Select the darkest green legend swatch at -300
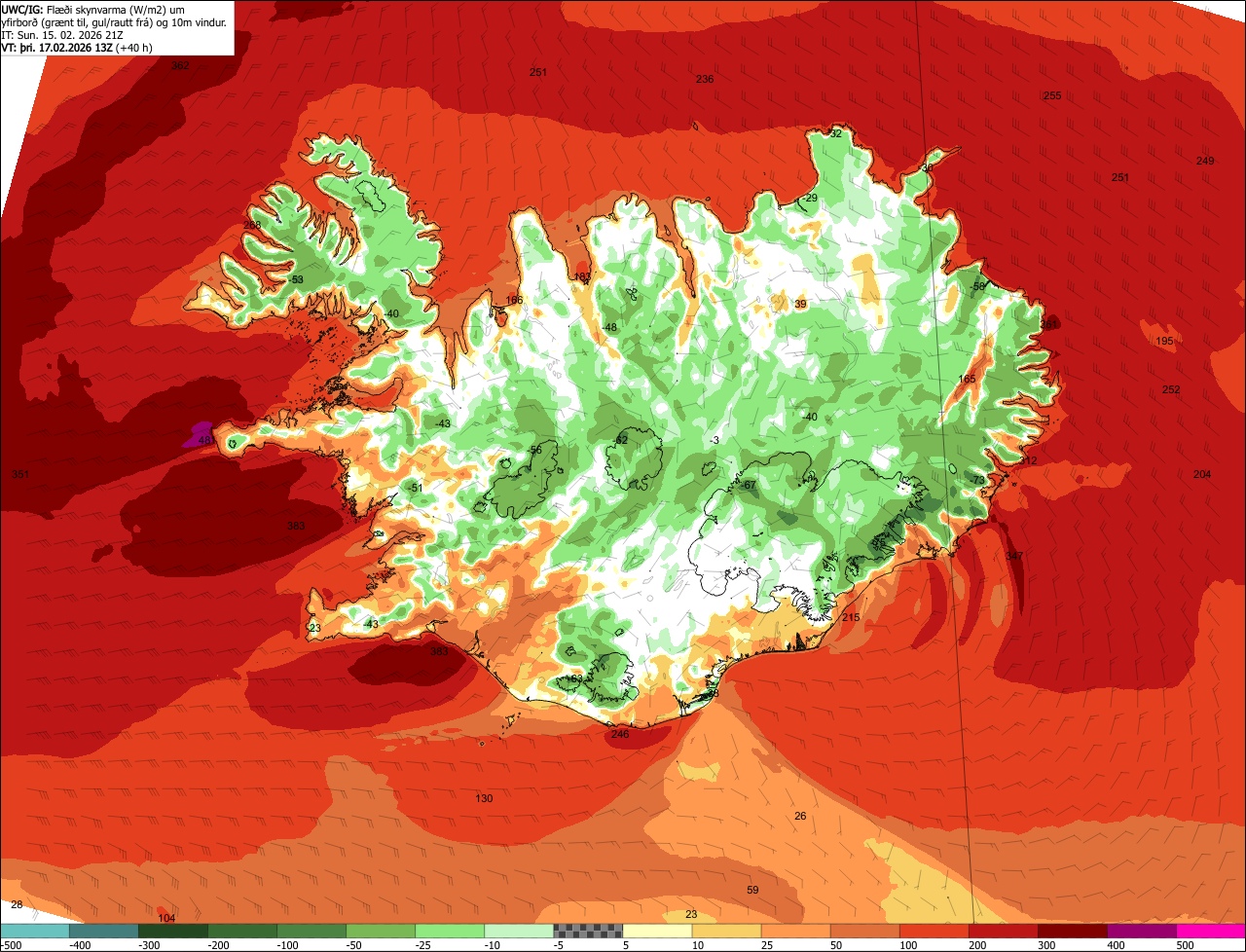1246x952 pixels. click(x=173, y=931)
